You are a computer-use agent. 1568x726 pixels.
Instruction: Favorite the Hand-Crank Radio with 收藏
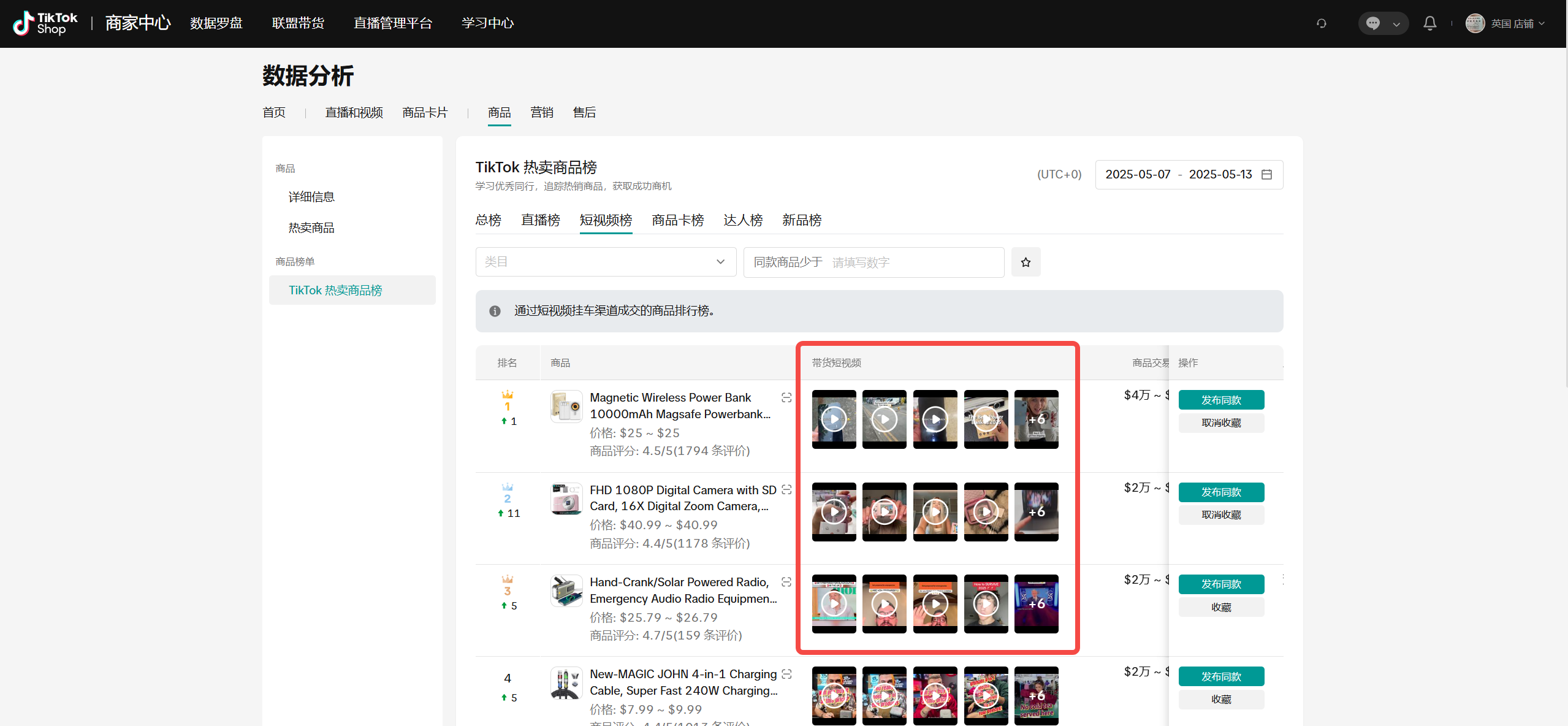tap(1220, 607)
